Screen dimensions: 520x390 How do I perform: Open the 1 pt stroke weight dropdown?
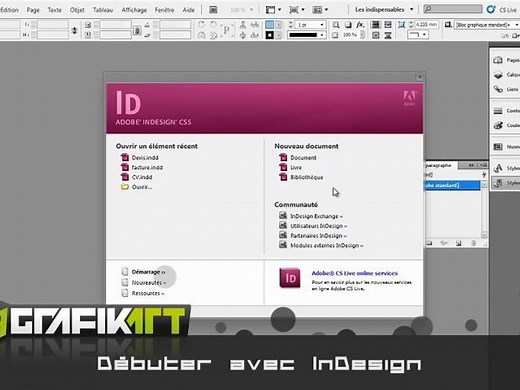pos(322,25)
